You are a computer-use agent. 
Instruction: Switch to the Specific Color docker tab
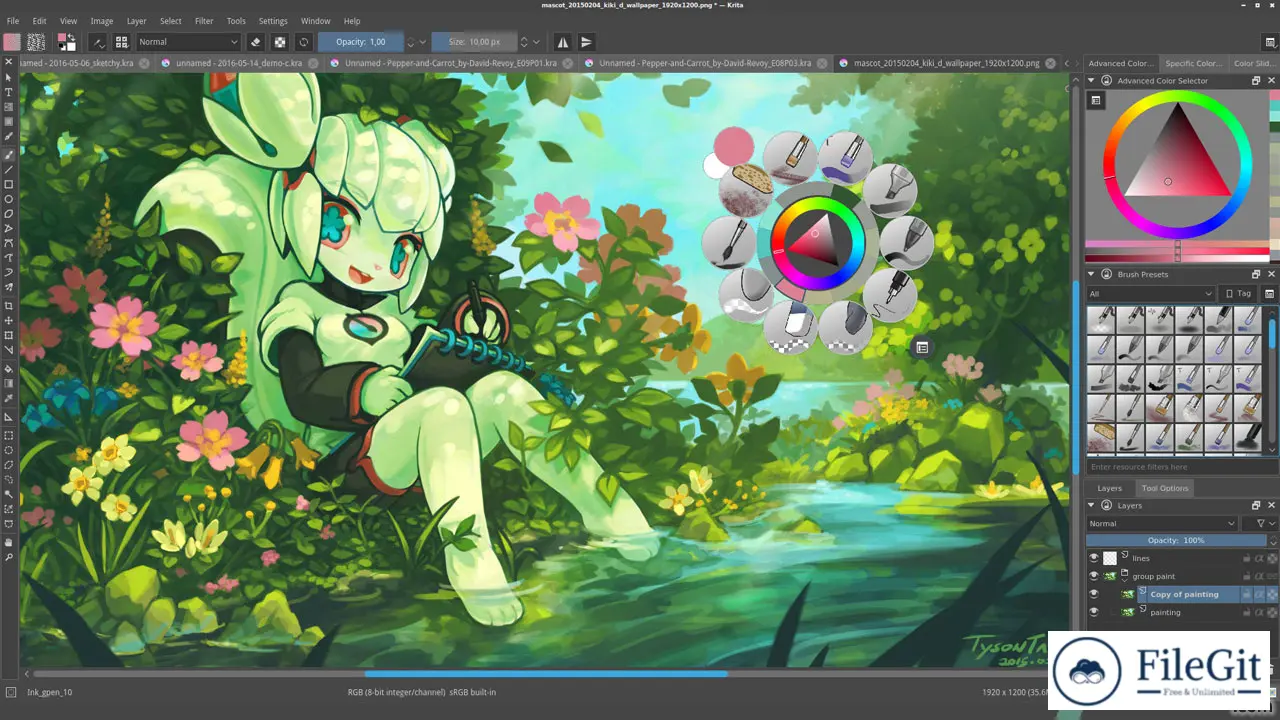1193,63
